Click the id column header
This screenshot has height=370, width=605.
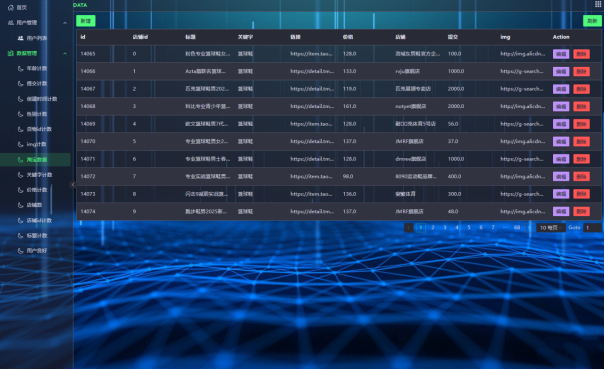pyautogui.click(x=83, y=37)
